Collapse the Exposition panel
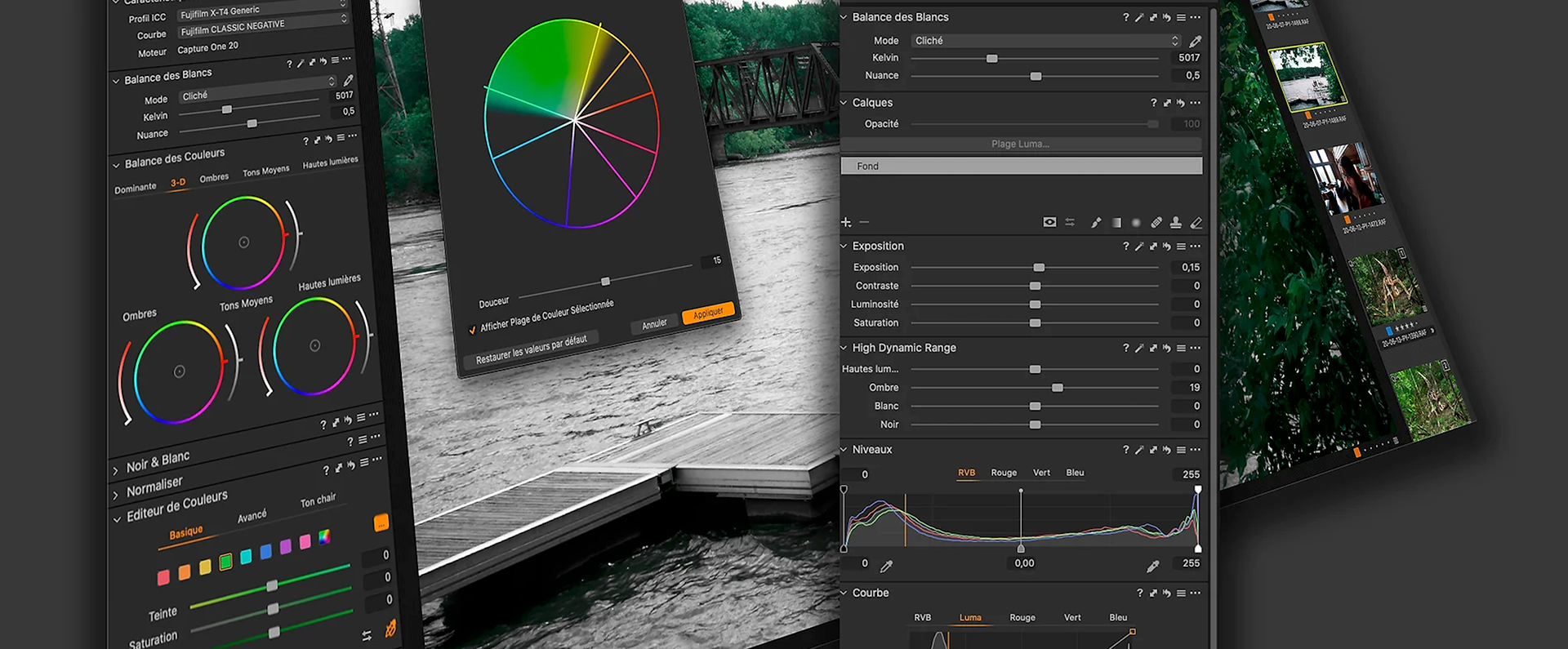The width and height of the screenshot is (1568, 649). pyautogui.click(x=844, y=246)
